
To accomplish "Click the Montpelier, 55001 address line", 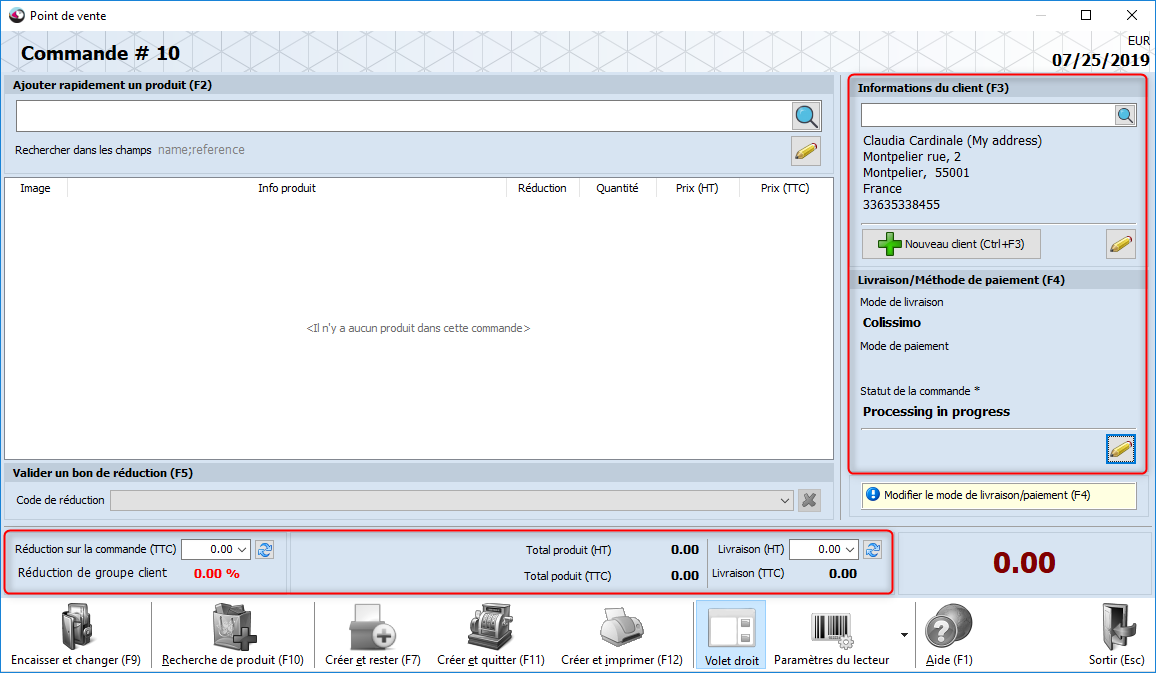I will 916,173.
